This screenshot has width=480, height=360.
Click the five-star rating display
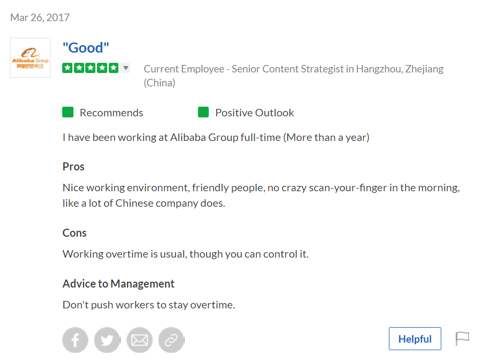point(90,68)
